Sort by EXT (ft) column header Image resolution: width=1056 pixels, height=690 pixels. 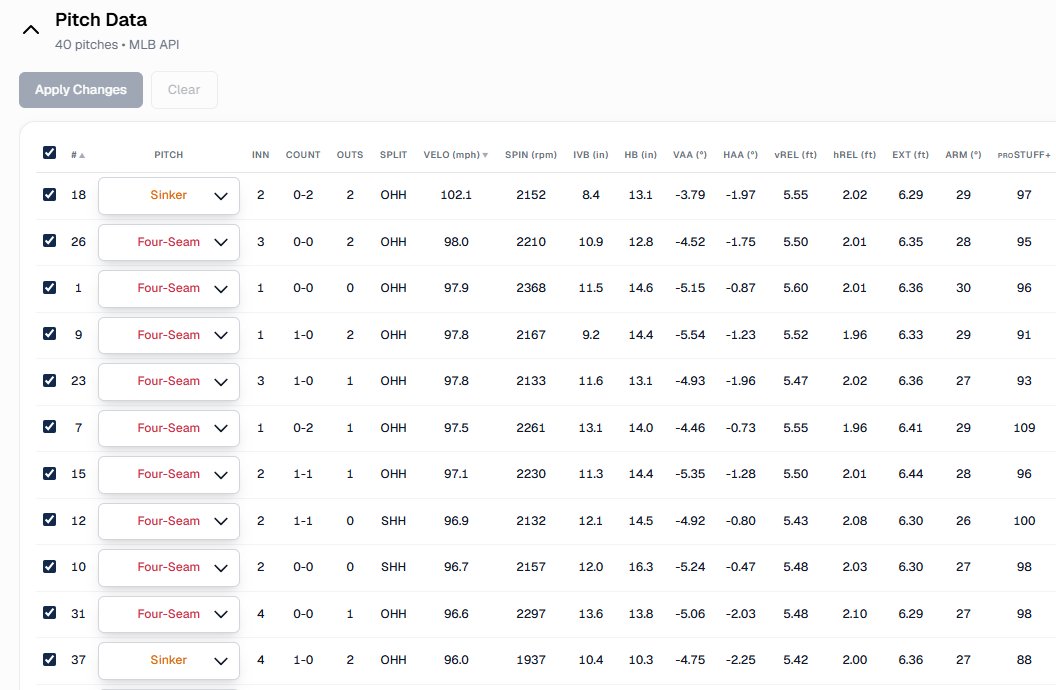[x=911, y=155]
